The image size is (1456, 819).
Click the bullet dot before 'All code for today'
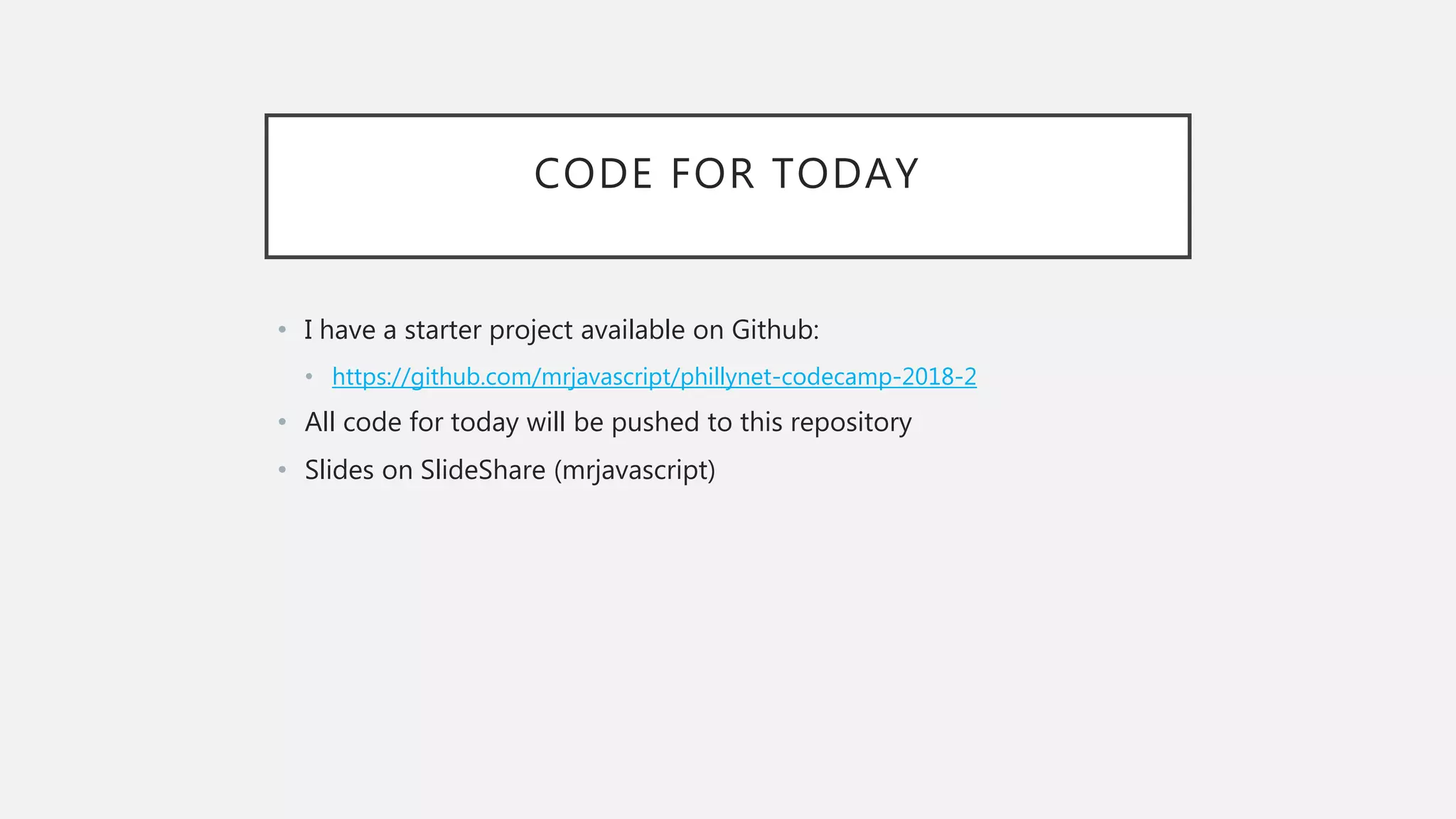coord(282,422)
